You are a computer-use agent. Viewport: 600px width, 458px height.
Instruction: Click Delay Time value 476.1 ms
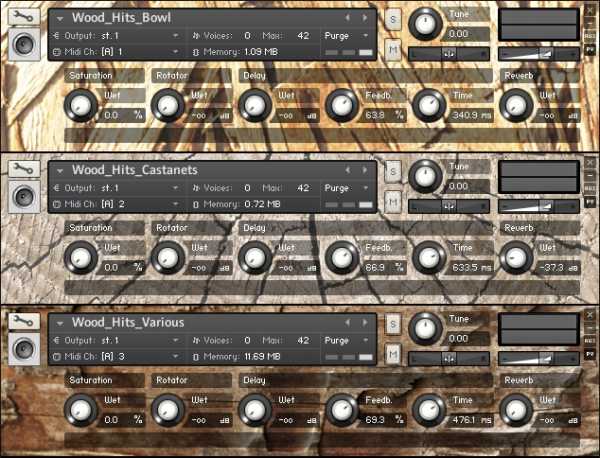coord(471,420)
